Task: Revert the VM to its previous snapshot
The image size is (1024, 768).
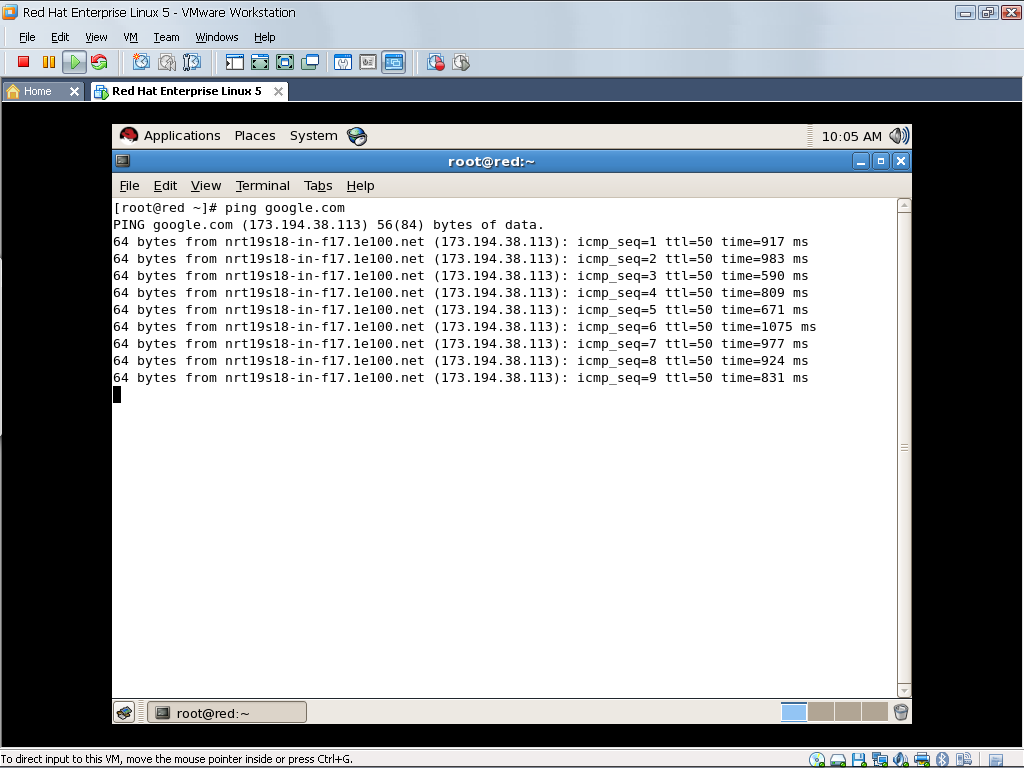Action: tap(167, 62)
